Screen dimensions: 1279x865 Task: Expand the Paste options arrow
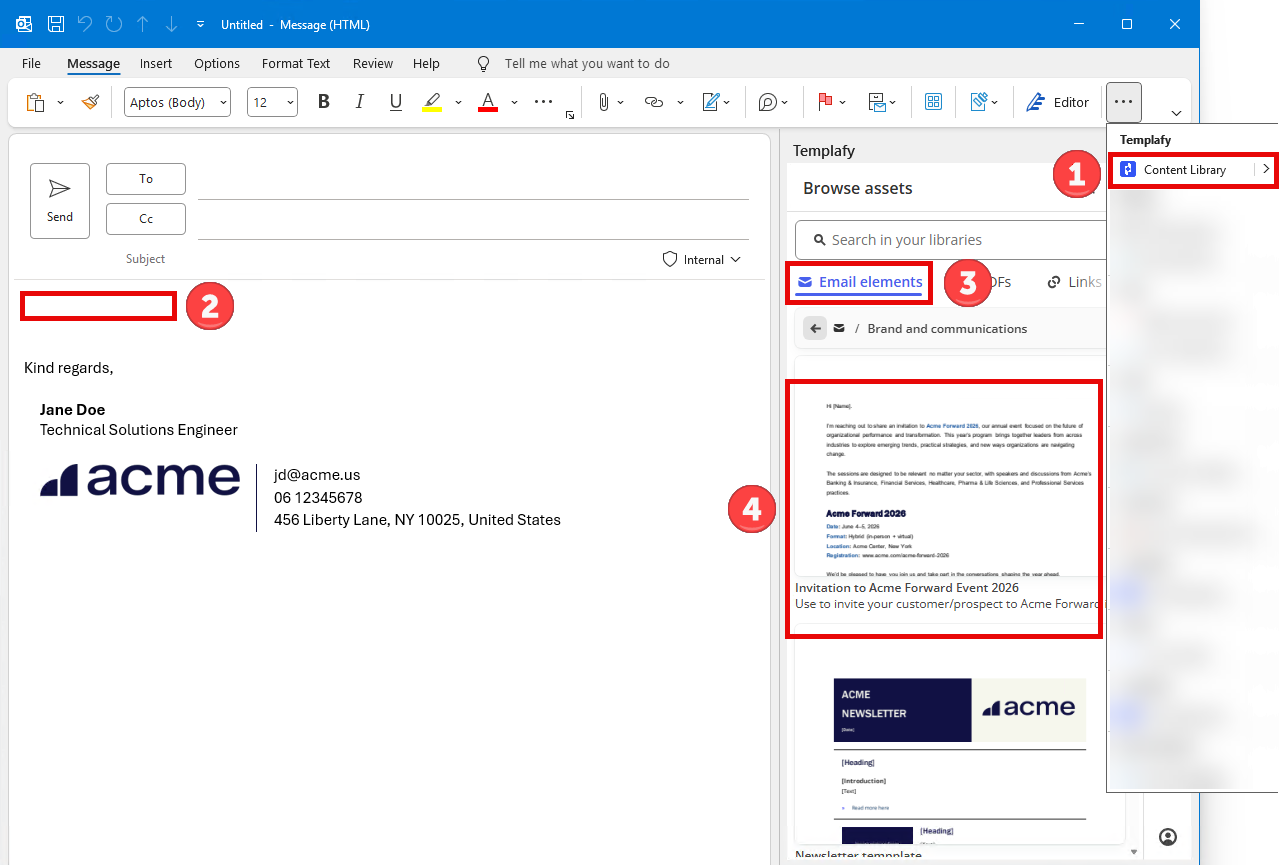click(x=60, y=102)
